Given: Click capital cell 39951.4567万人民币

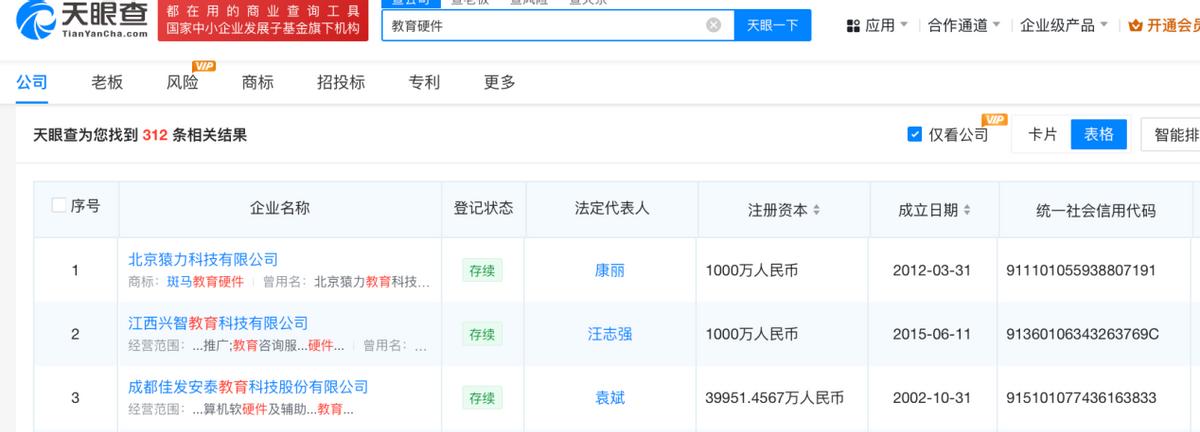Looking at the screenshot, I should (x=774, y=397).
